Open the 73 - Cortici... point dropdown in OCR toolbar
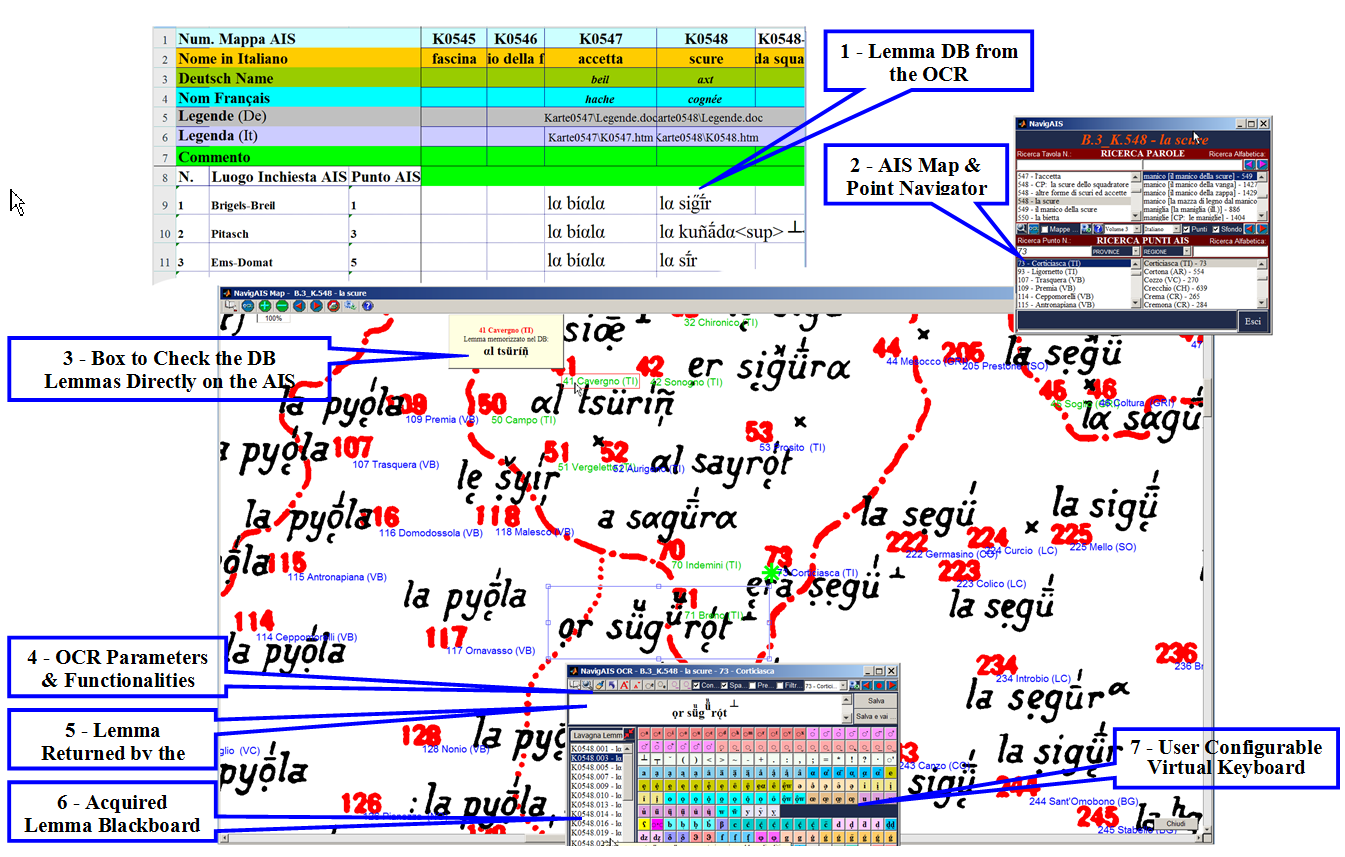1345x857 pixels. tap(825, 685)
